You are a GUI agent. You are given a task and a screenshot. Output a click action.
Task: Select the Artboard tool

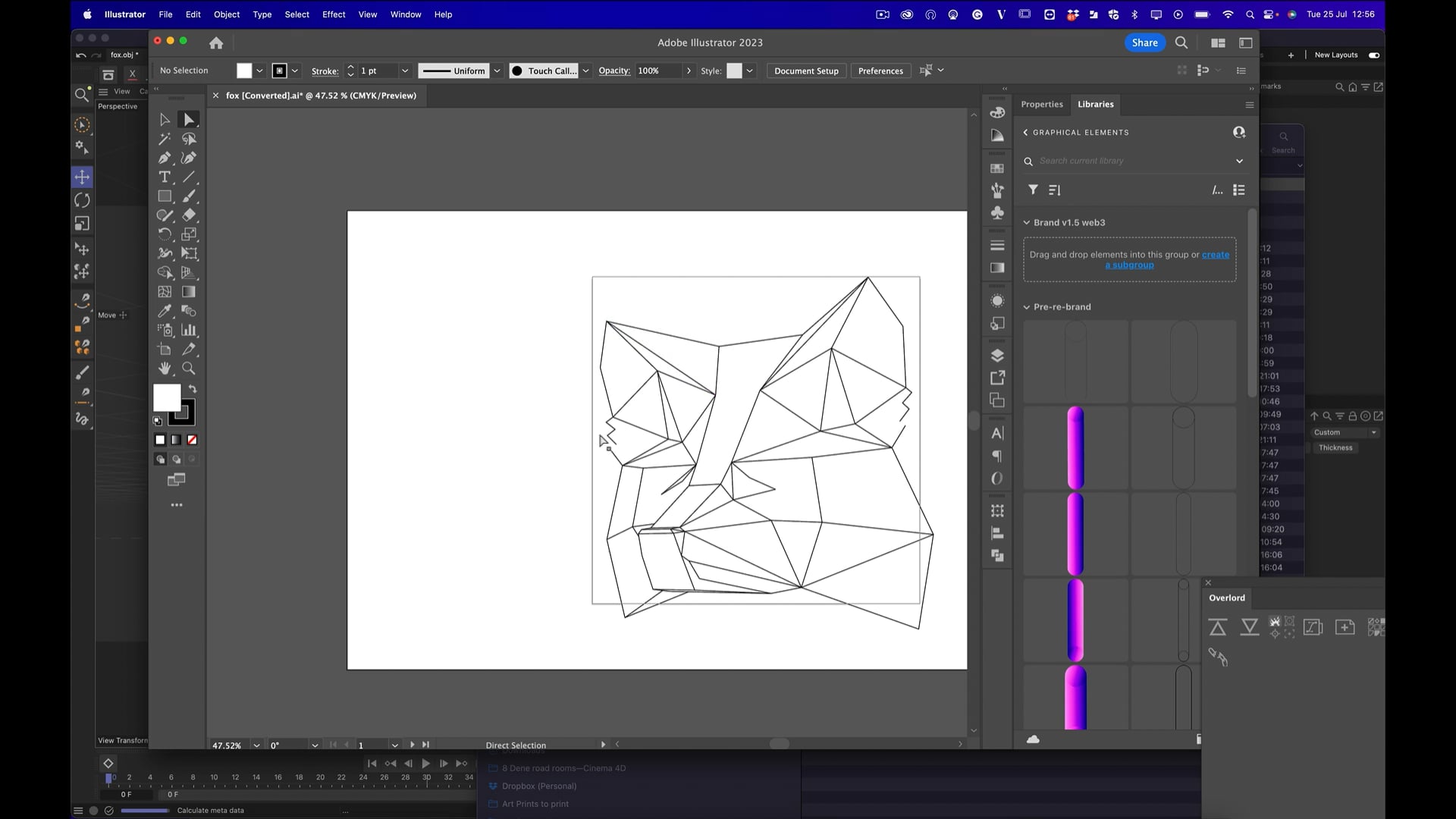tap(165, 349)
